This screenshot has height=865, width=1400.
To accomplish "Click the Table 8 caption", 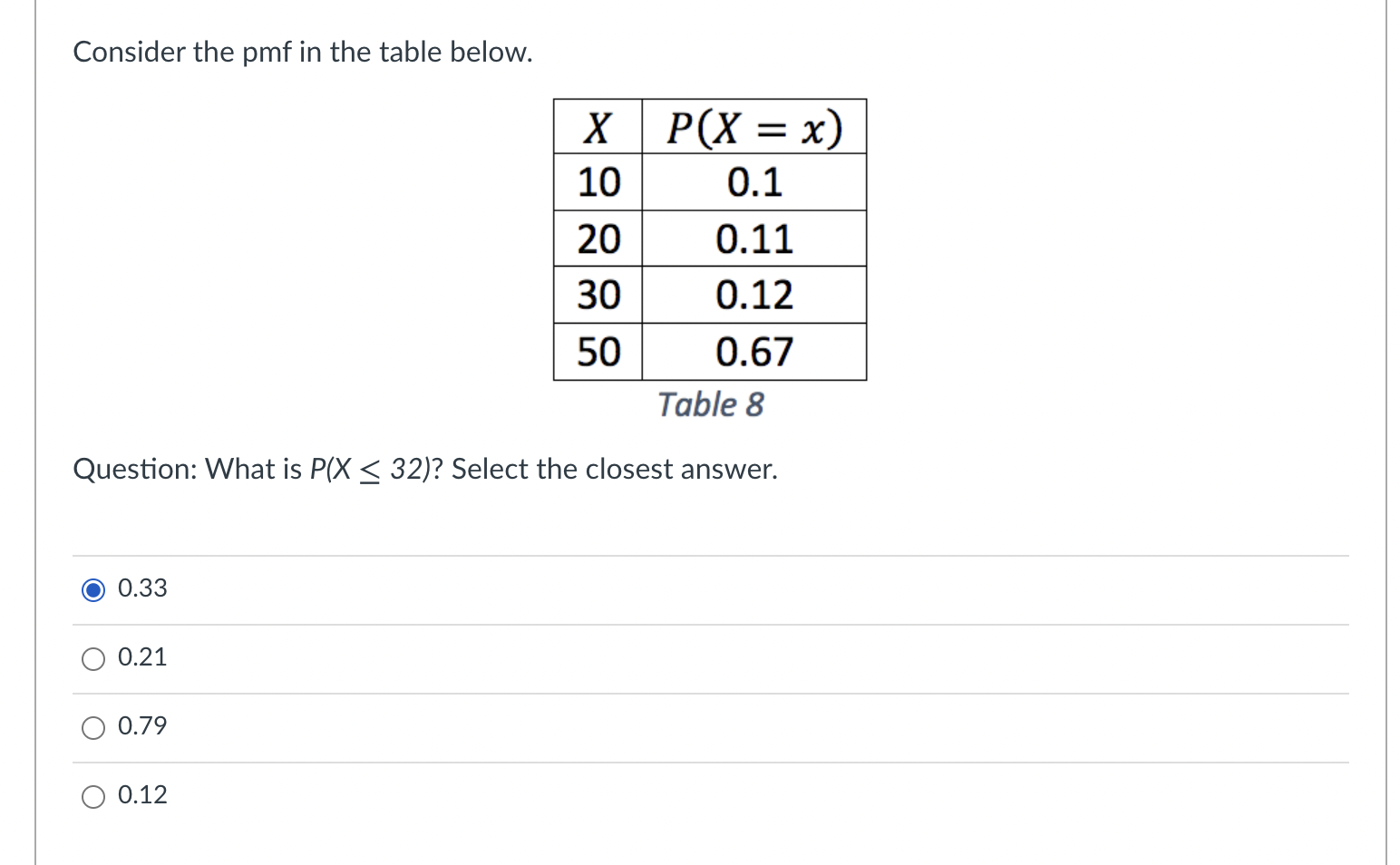I will pyautogui.click(x=711, y=404).
